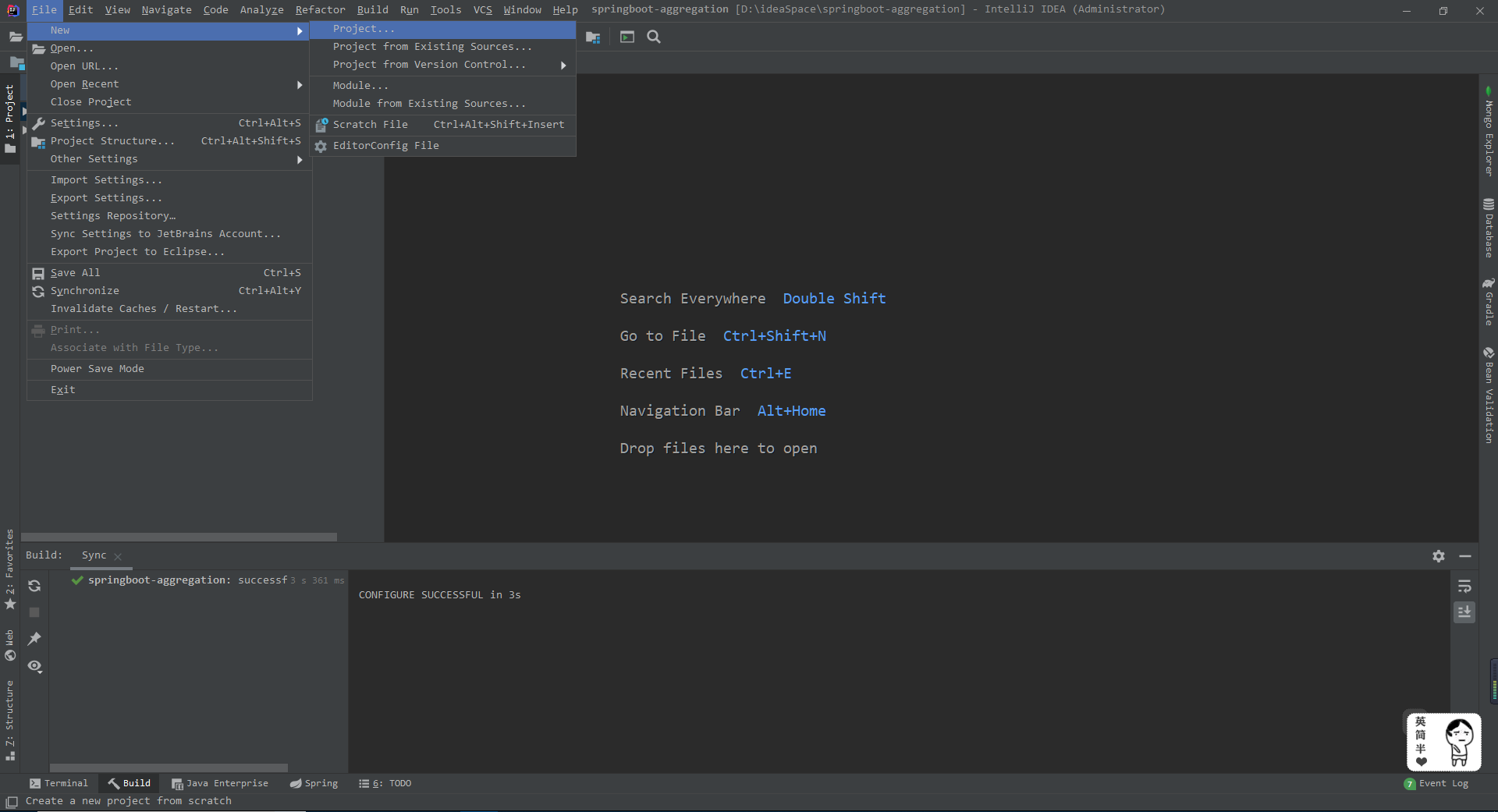Select Open... in the File menu
Screen dimensions: 1498x812
coord(169,48)
